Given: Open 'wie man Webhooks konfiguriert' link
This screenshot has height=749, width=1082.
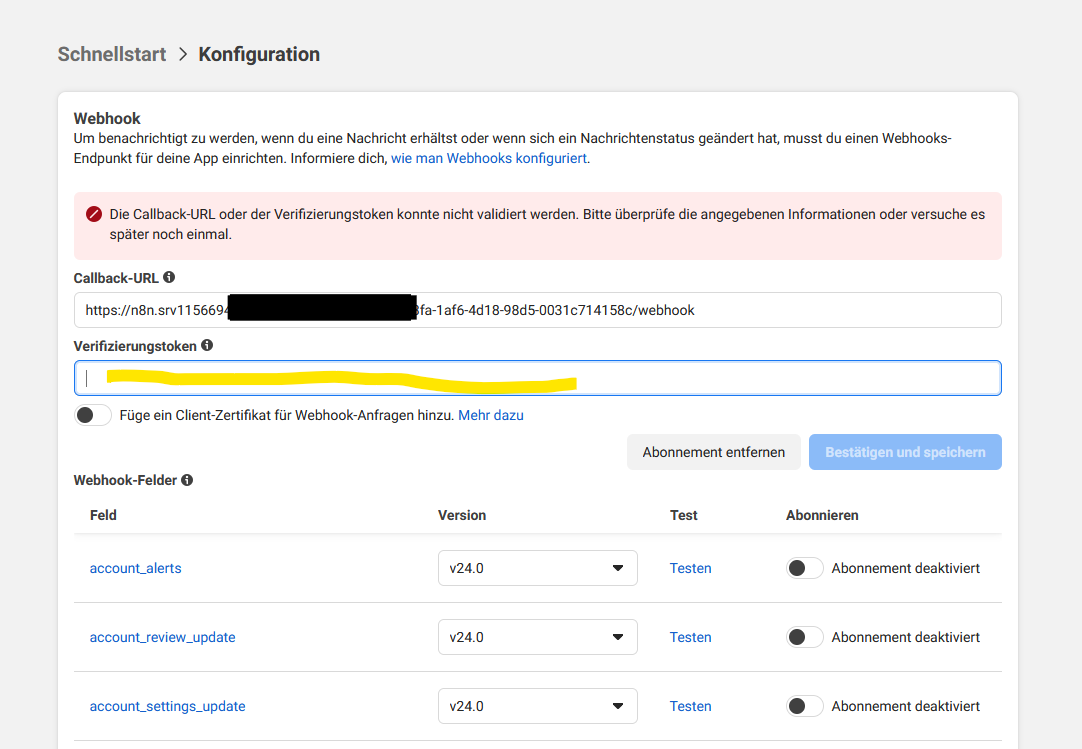Looking at the screenshot, I should (489, 158).
